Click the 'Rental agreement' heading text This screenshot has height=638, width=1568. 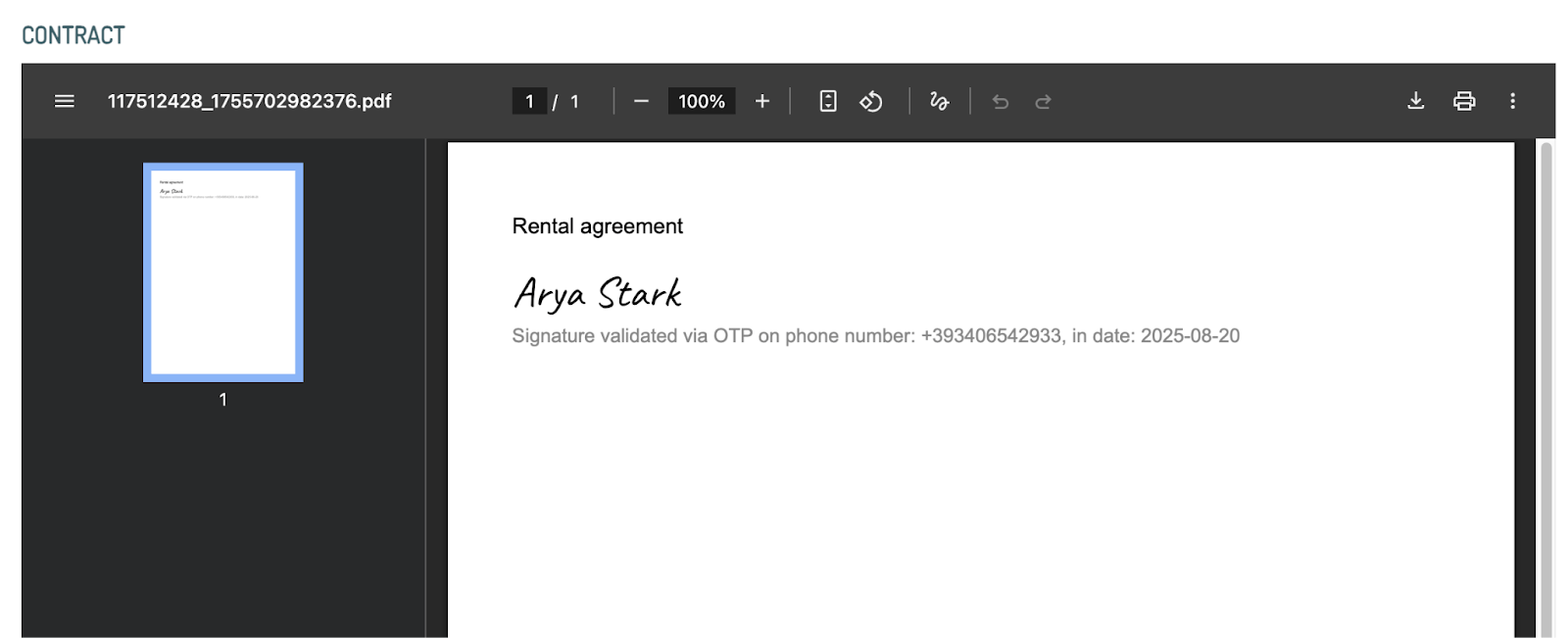tap(598, 226)
